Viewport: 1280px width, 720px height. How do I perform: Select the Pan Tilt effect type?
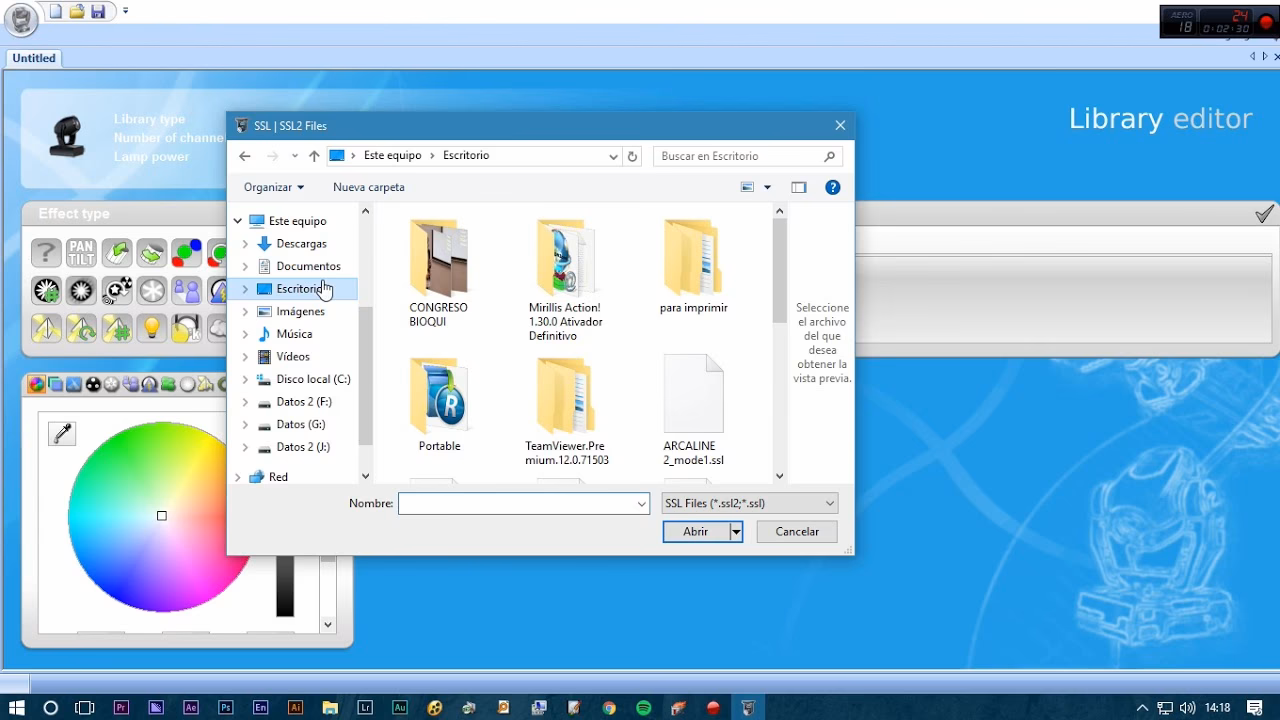click(81, 253)
